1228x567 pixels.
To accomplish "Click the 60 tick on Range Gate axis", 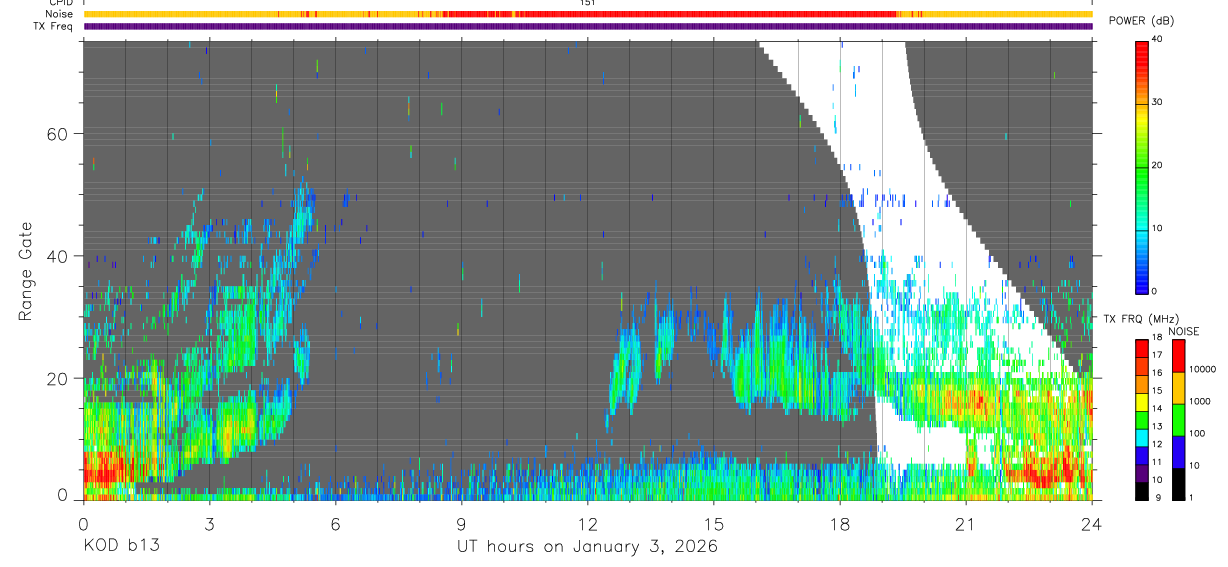I will [x=60, y=134].
